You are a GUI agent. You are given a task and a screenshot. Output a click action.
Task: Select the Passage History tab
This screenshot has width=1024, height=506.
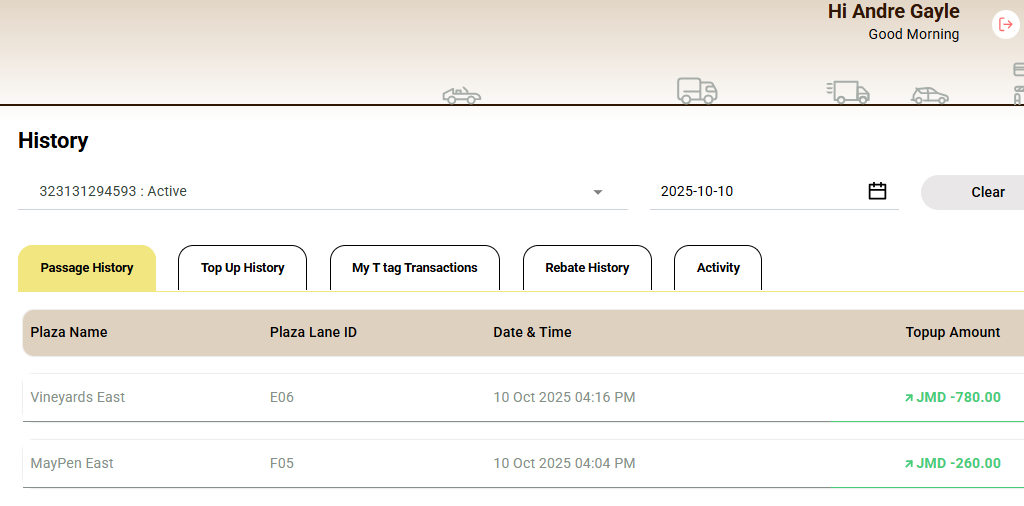pyautogui.click(x=87, y=268)
